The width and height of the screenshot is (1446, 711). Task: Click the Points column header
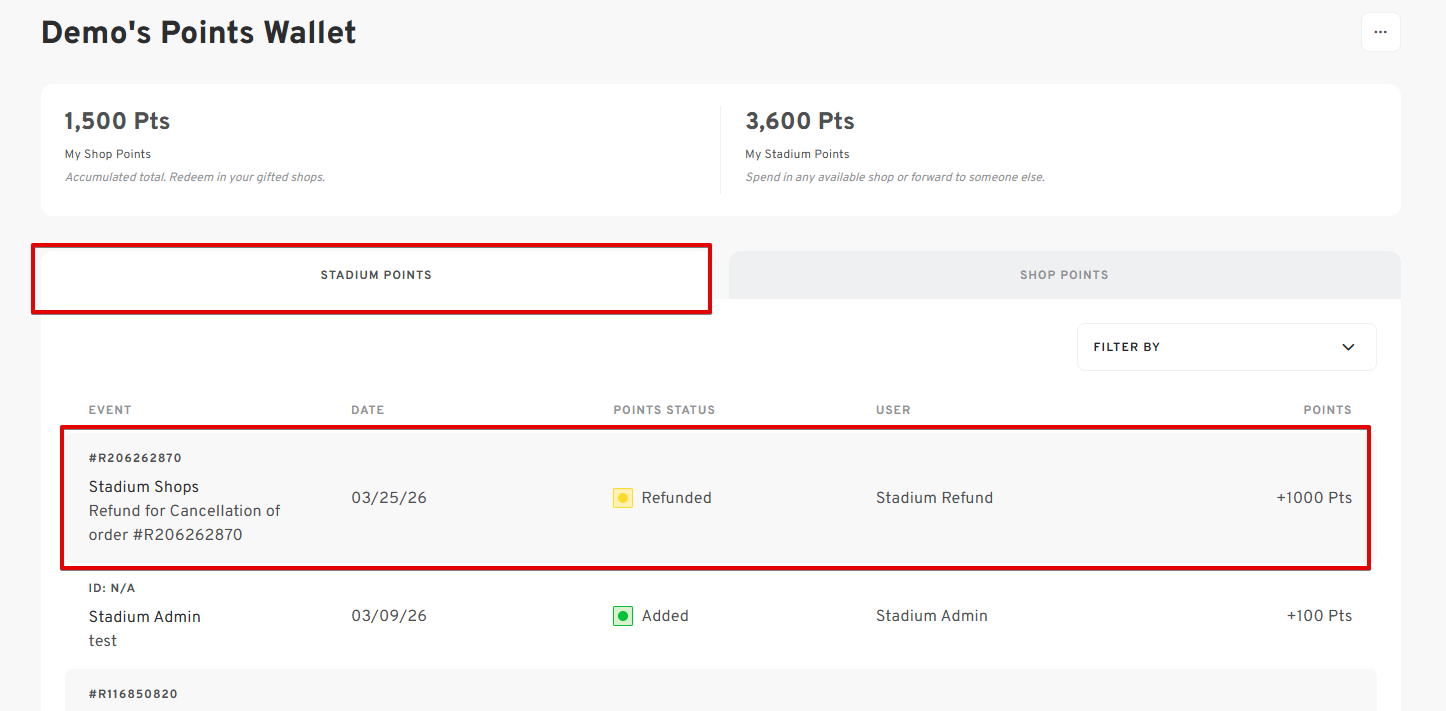coord(1327,410)
